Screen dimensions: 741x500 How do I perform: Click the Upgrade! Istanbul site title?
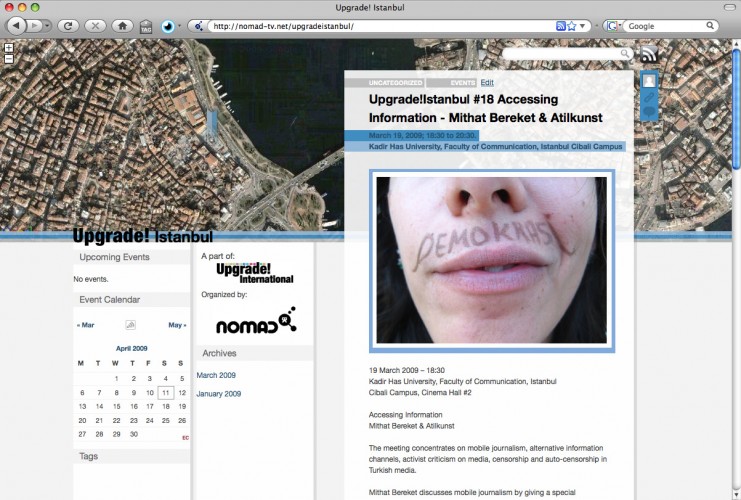point(143,236)
